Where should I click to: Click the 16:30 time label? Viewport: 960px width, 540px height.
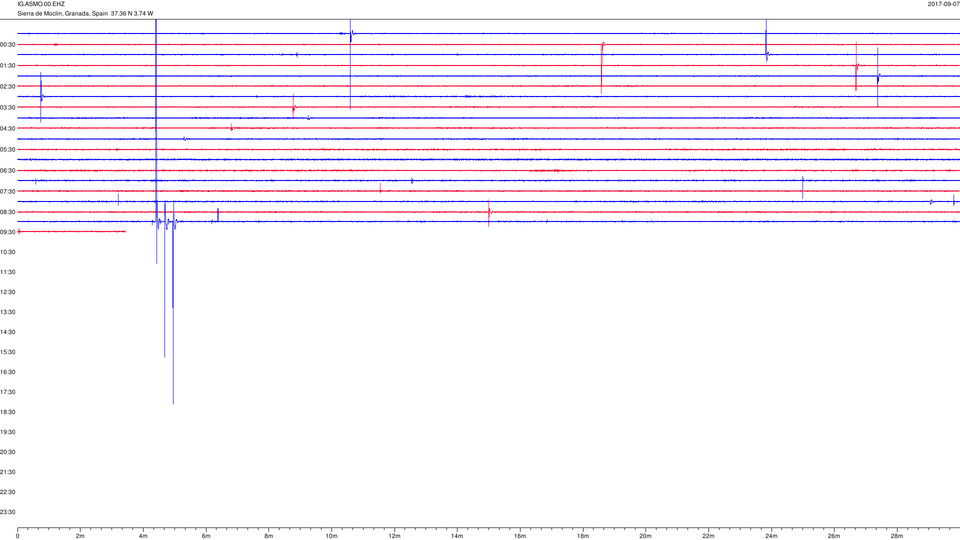click(x=7, y=372)
